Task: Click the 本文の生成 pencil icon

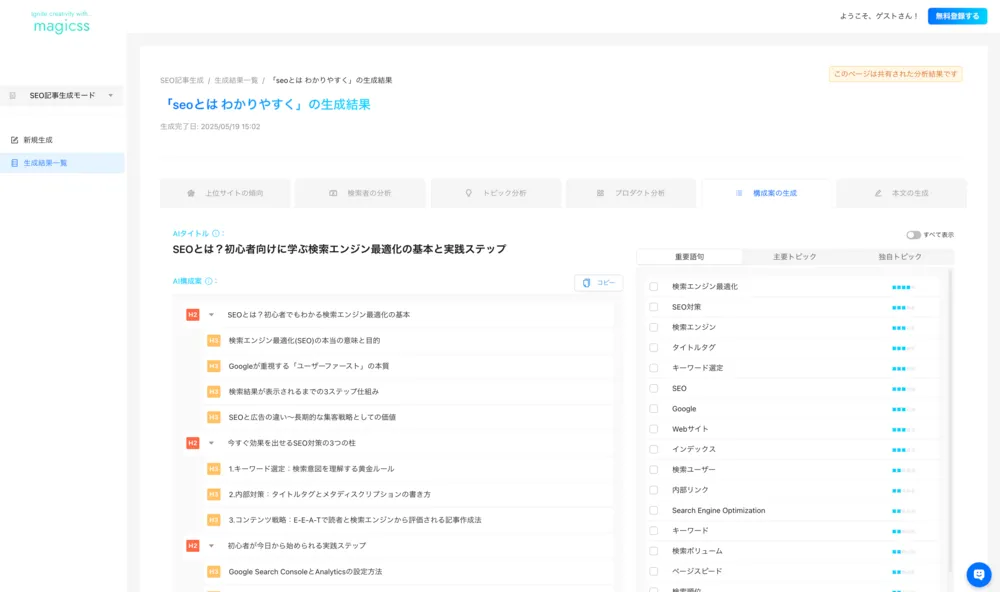Action: [878, 193]
